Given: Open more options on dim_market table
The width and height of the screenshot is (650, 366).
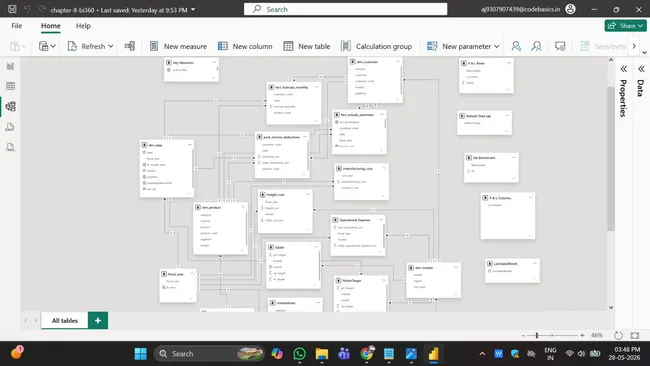Looking at the screenshot, I should (x=456, y=267).
